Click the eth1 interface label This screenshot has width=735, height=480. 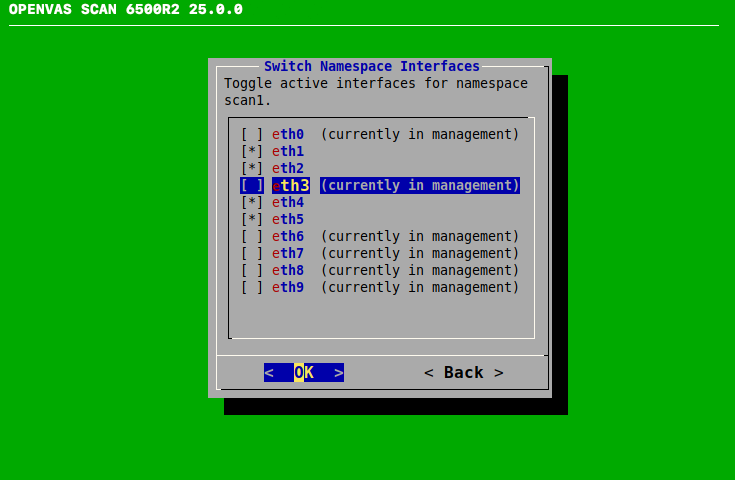[x=288, y=151]
